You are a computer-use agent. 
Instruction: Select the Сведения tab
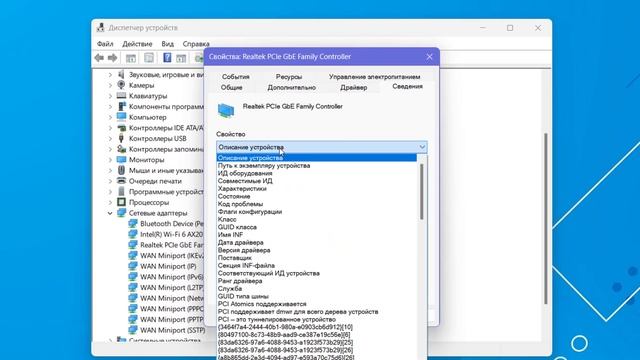tap(407, 86)
